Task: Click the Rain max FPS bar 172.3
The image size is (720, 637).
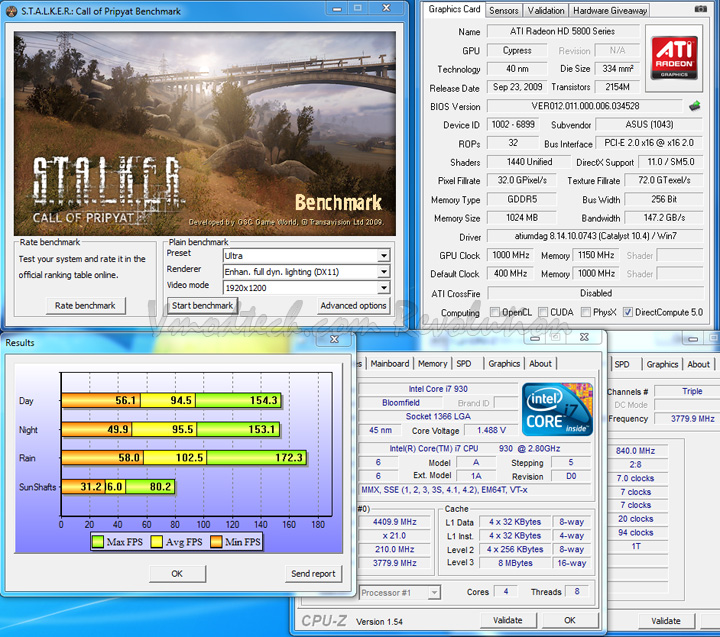Action: 256,458
